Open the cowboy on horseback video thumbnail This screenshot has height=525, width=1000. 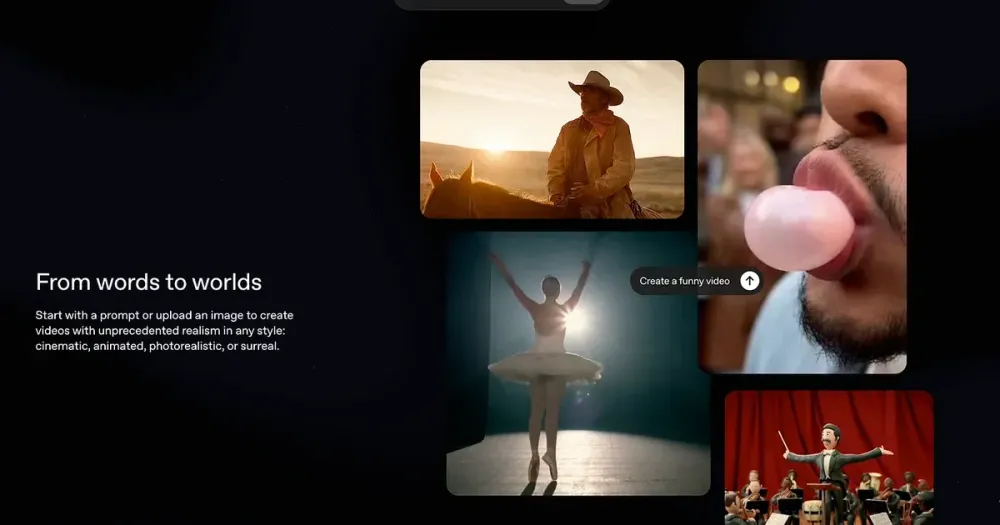[x=551, y=138]
